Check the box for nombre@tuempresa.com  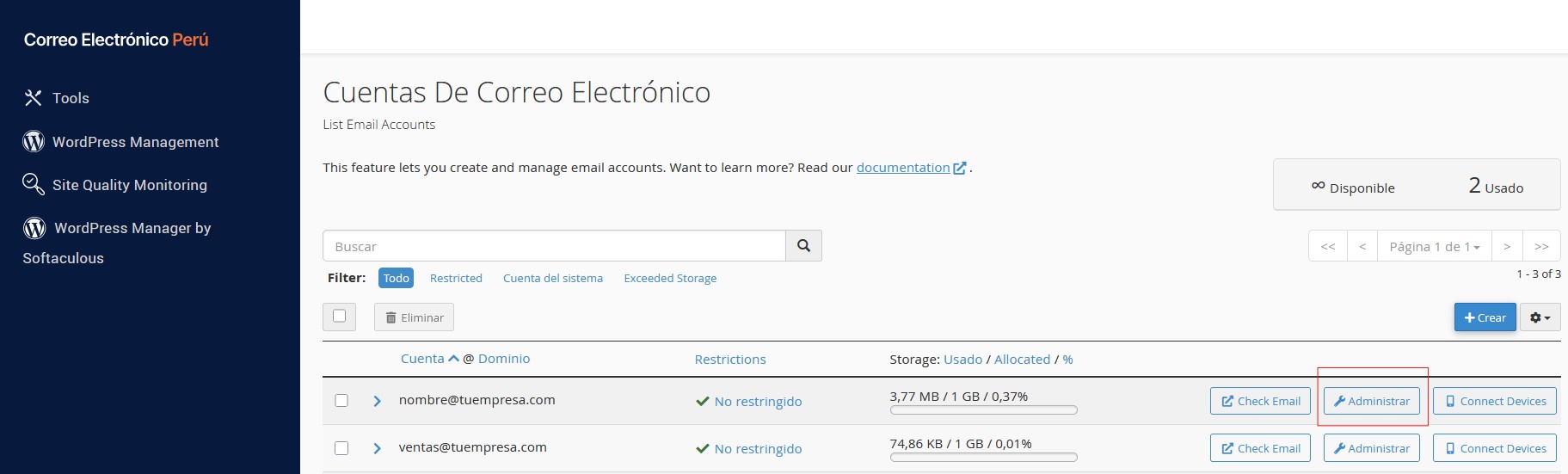point(341,401)
